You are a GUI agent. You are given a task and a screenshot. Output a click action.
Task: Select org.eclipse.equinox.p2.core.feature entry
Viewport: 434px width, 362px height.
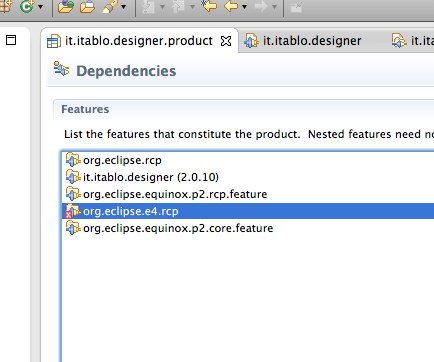tap(248, 228)
